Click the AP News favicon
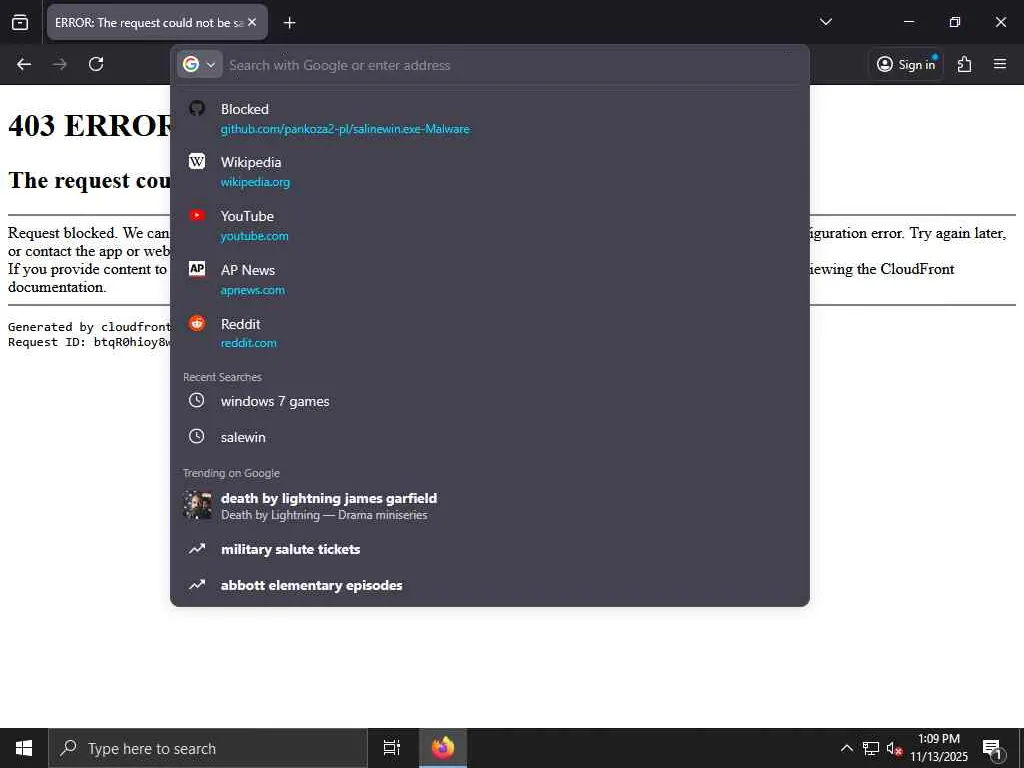Screen dimensions: 1024x768 [197, 268]
